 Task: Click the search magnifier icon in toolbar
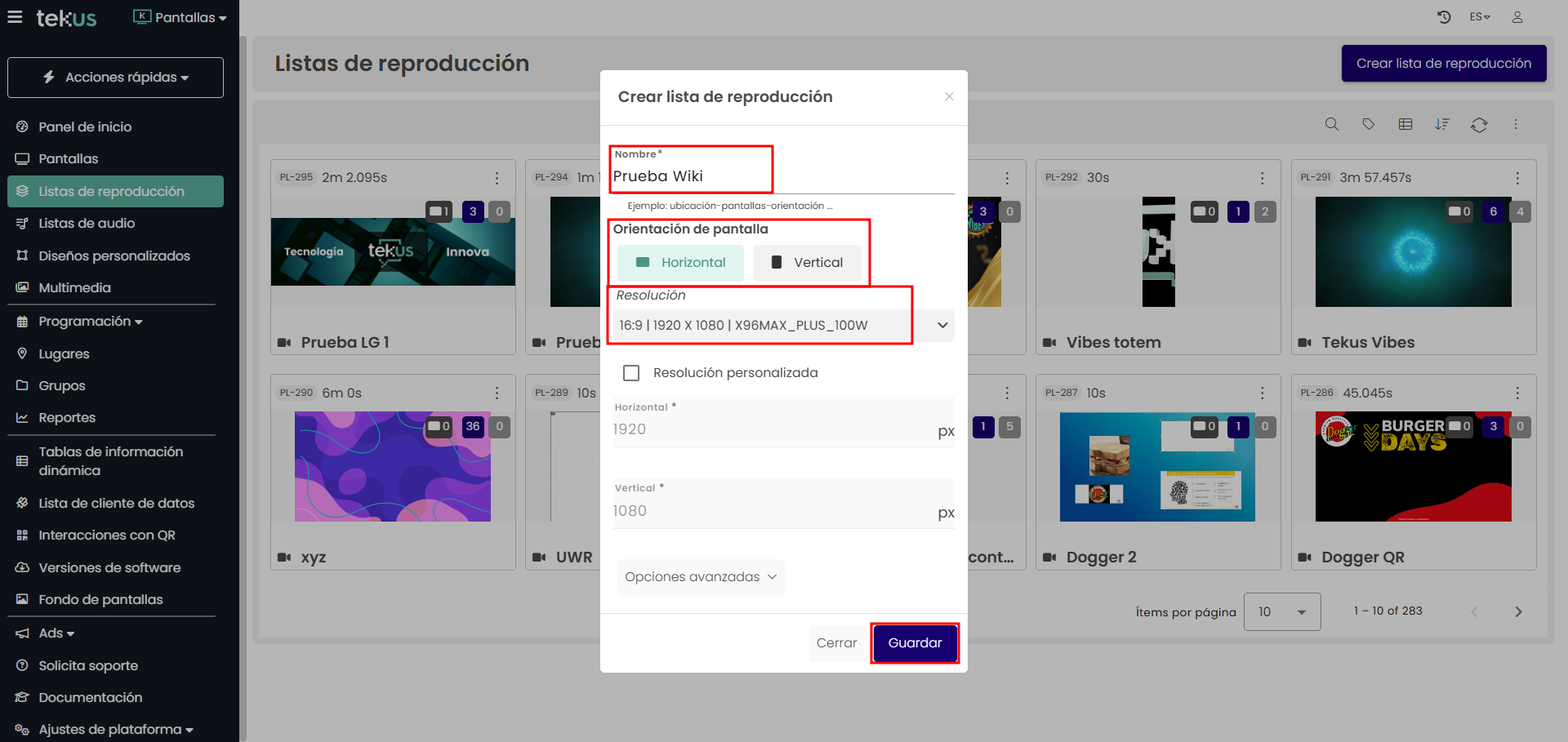tap(1331, 124)
